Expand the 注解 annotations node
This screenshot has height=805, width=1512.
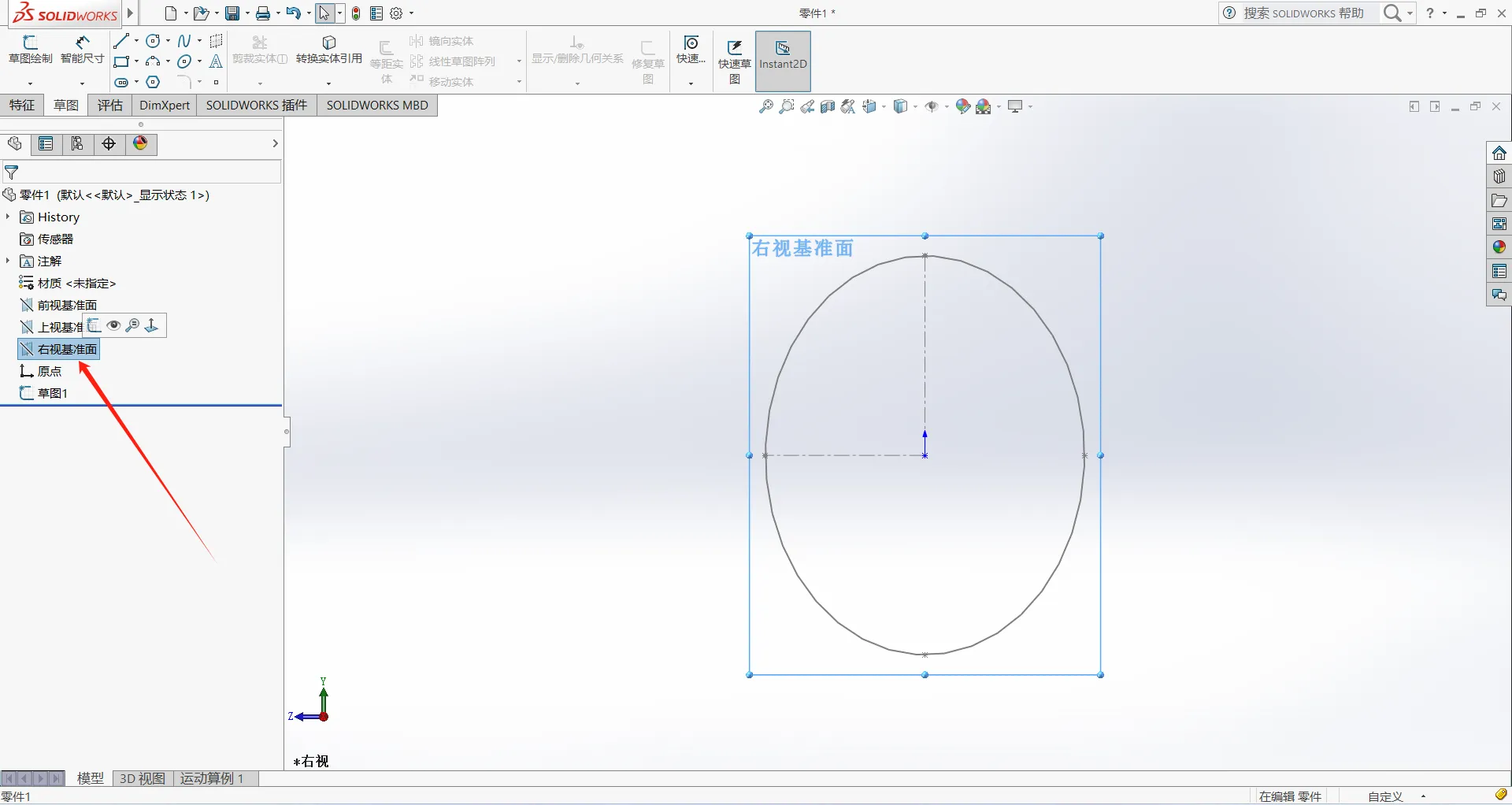(8, 261)
